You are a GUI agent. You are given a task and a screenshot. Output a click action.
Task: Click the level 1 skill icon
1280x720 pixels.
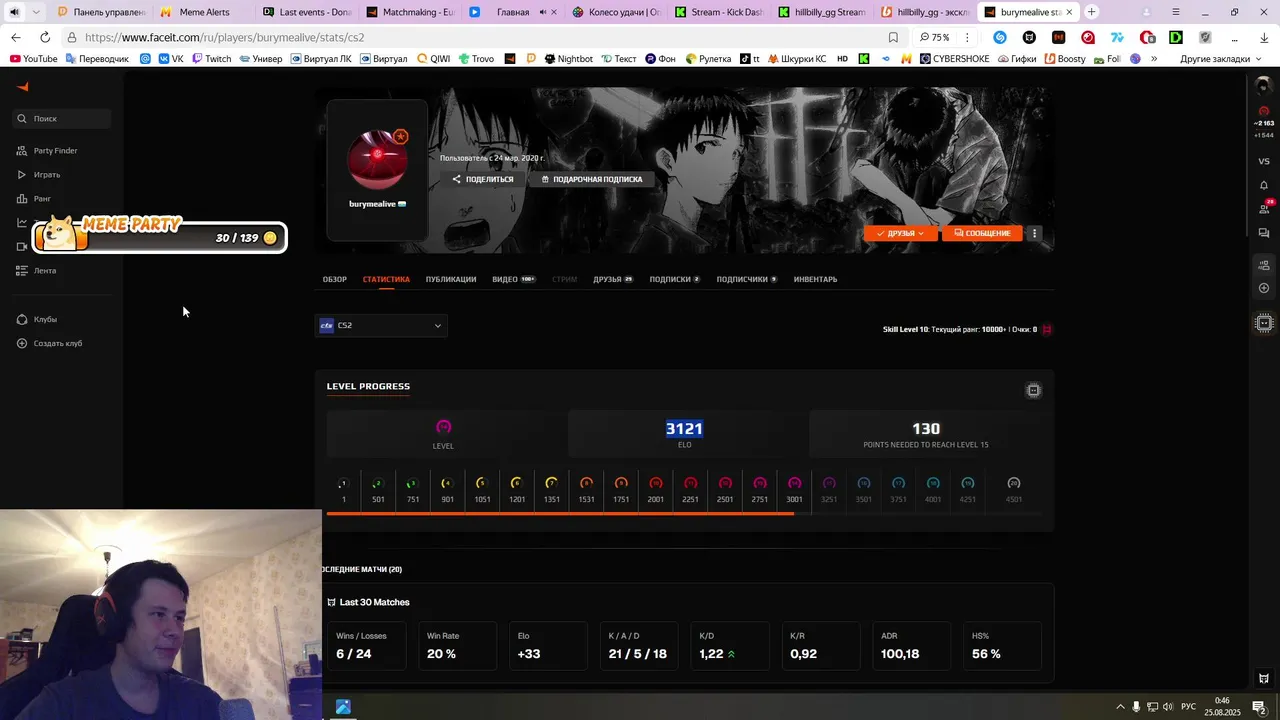[x=343, y=484]
